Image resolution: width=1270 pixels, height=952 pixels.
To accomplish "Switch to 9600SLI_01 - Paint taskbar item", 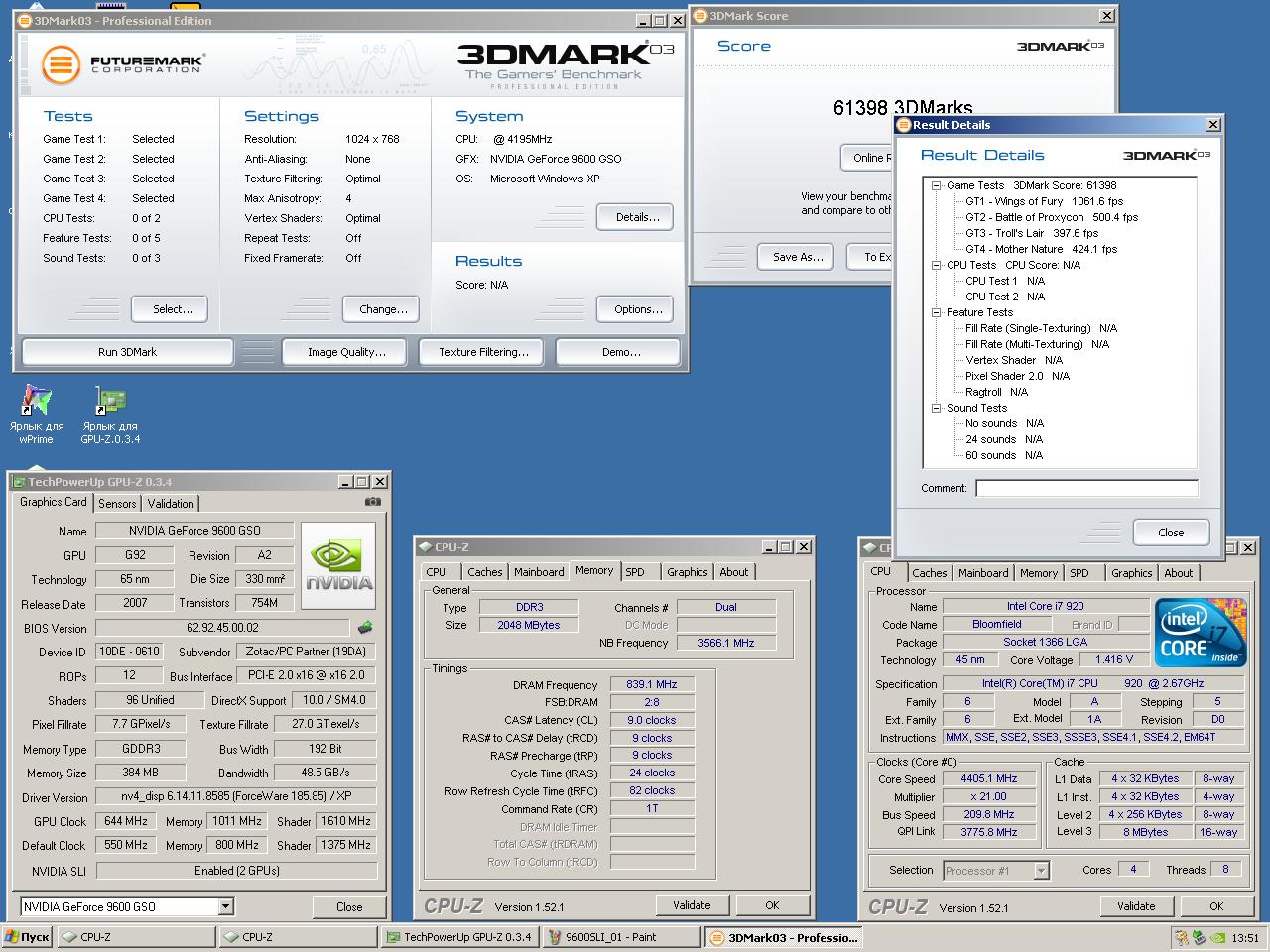I will point(622,937).
